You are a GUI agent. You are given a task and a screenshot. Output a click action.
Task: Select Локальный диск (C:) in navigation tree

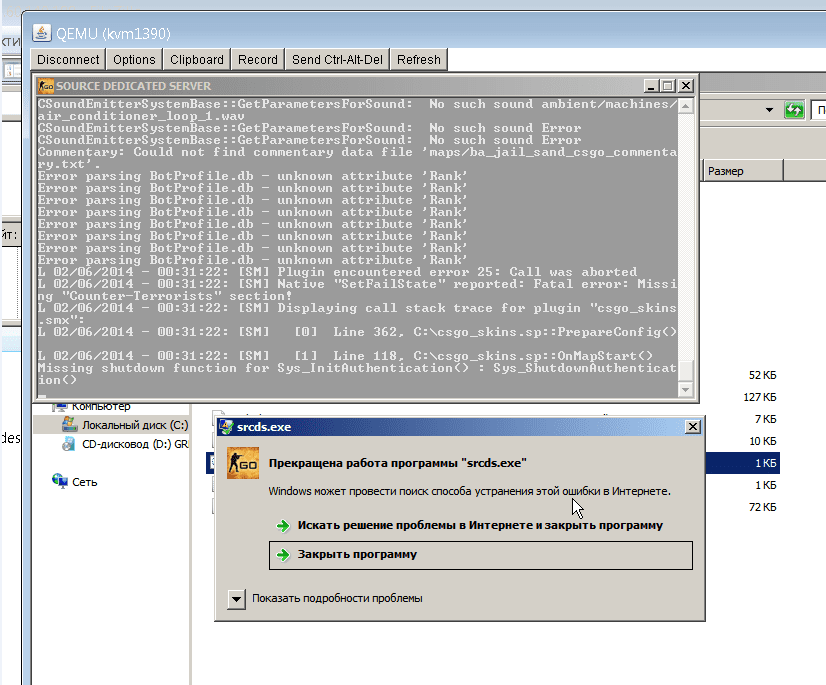135,425
